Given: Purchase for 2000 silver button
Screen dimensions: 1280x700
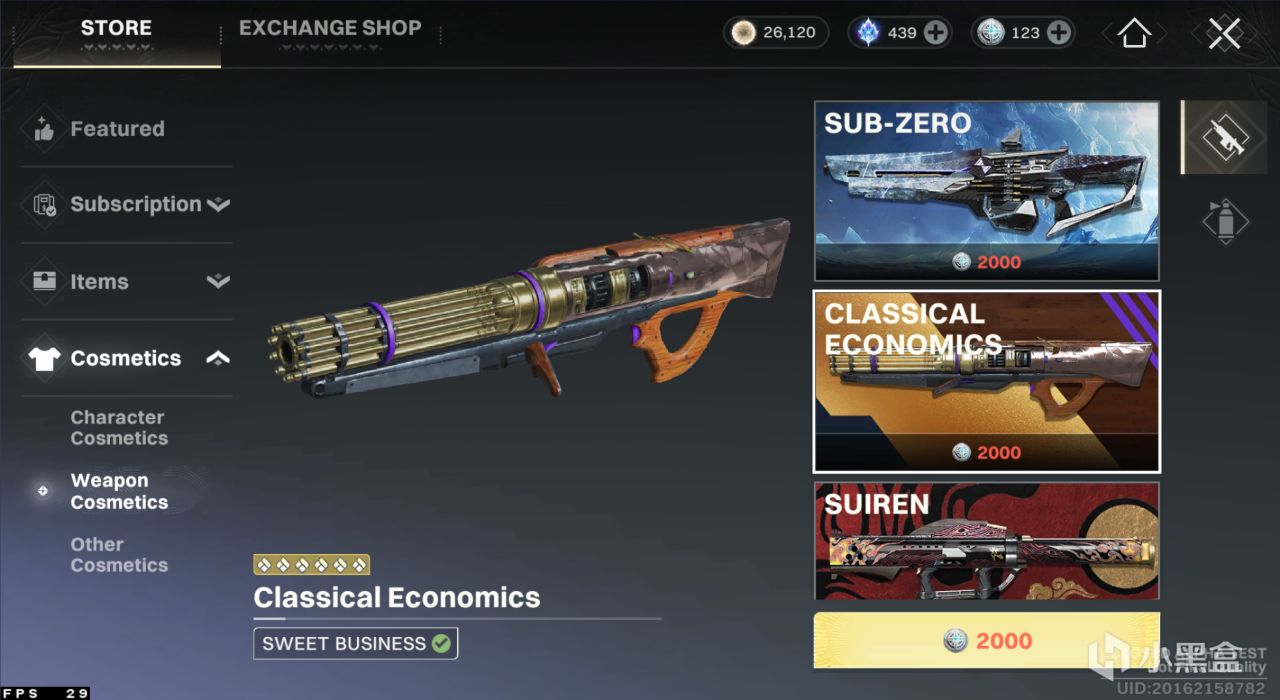Looking at the screenshot, I should [x=987, y=640].
